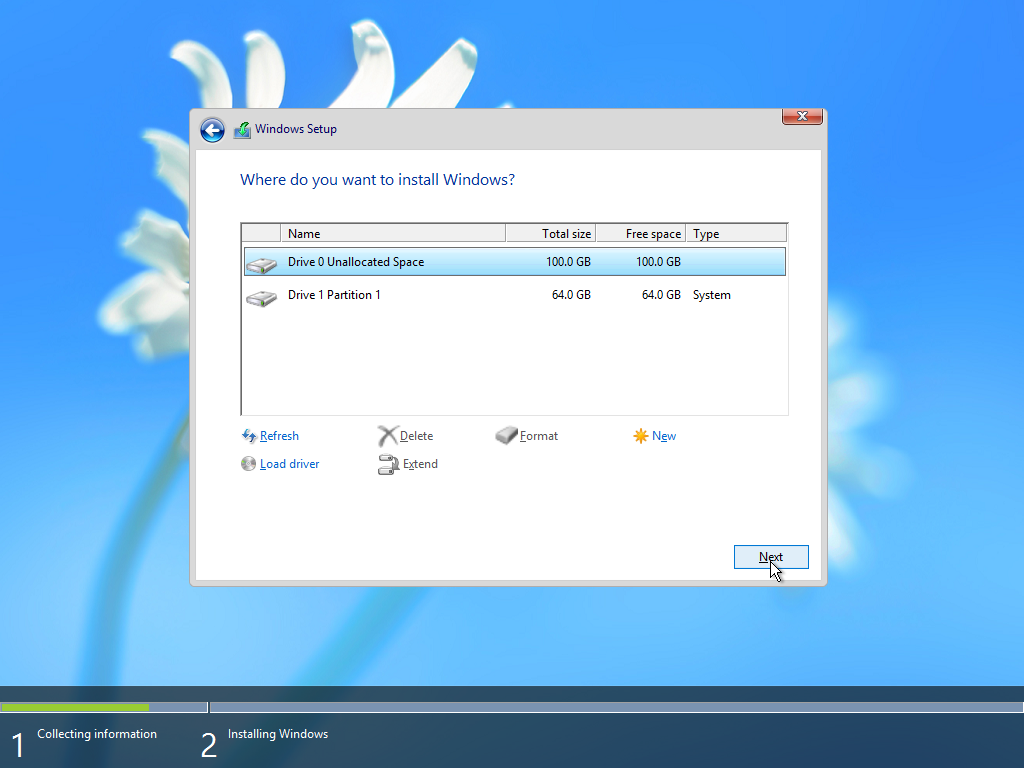The width and height of the screenshot is (1024, 768).
Task: Click the Load driver disc icon
Action: [x=248, y=464]
